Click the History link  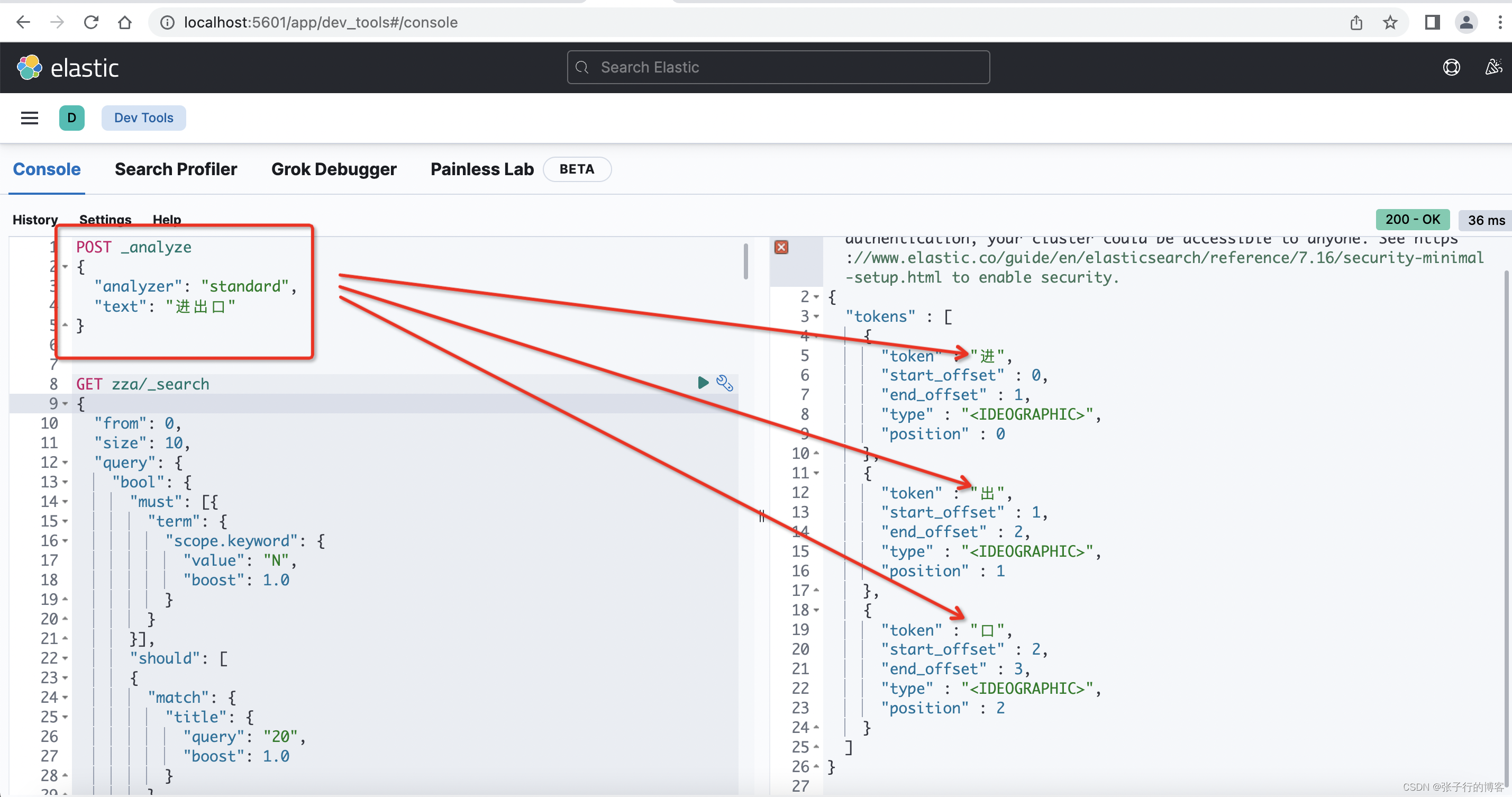[x=35, y=220]
